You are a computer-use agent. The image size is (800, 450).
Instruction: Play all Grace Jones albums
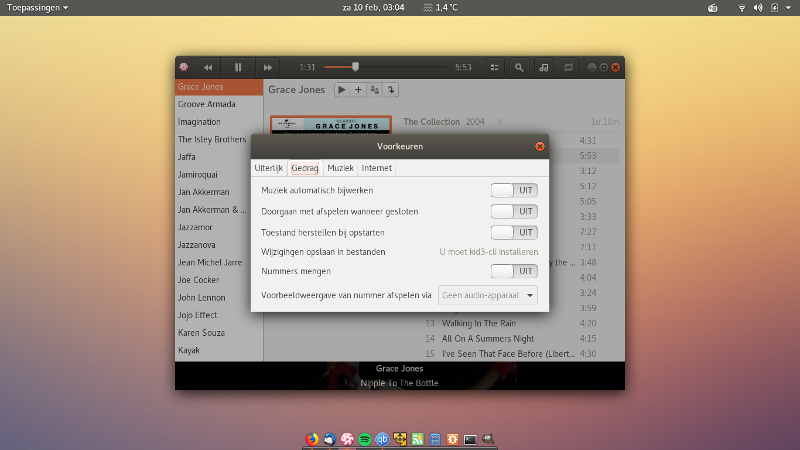[x=342, y=90]
